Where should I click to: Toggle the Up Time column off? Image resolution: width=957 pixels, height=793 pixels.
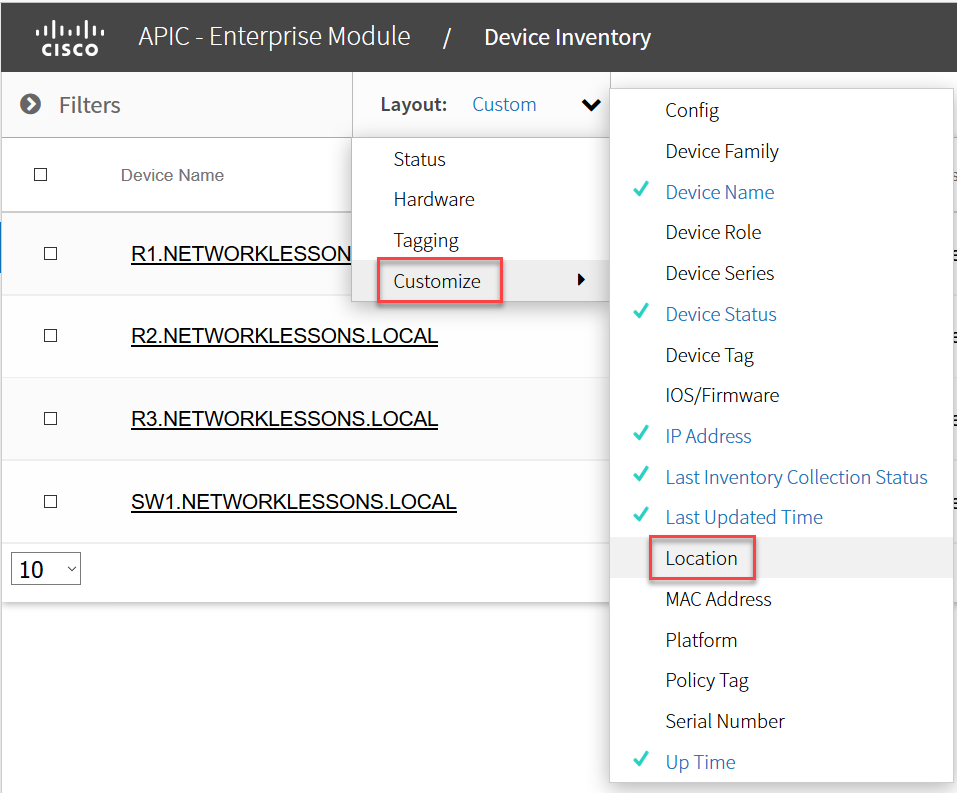(700, 762)
